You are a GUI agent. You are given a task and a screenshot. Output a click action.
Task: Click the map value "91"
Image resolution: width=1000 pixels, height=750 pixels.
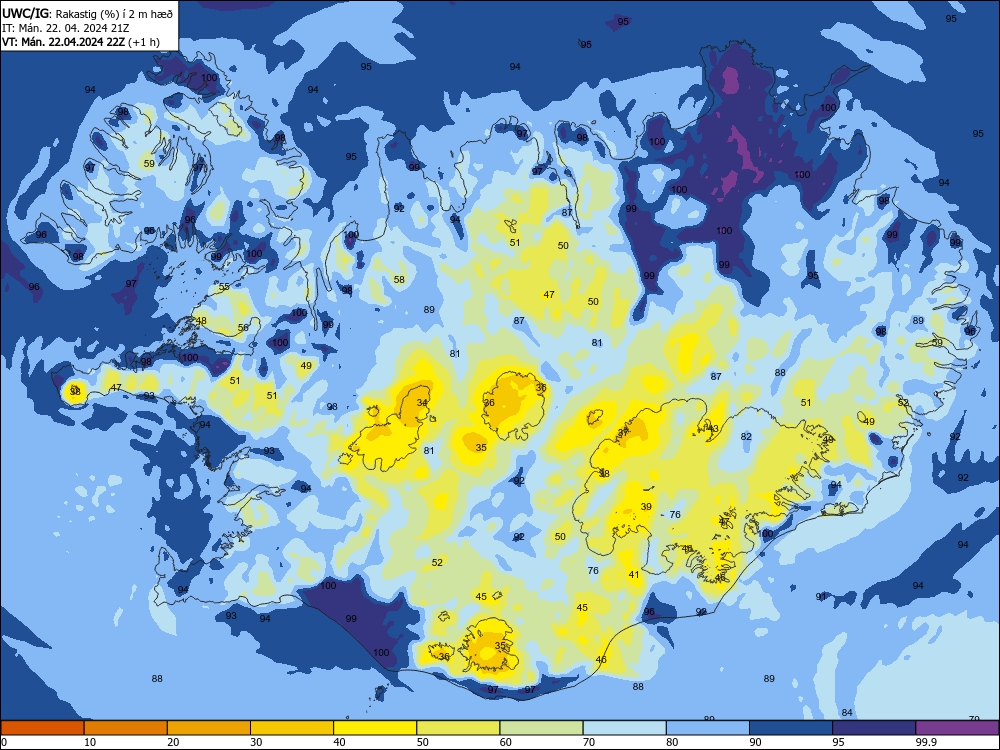(x=821, y=596)
